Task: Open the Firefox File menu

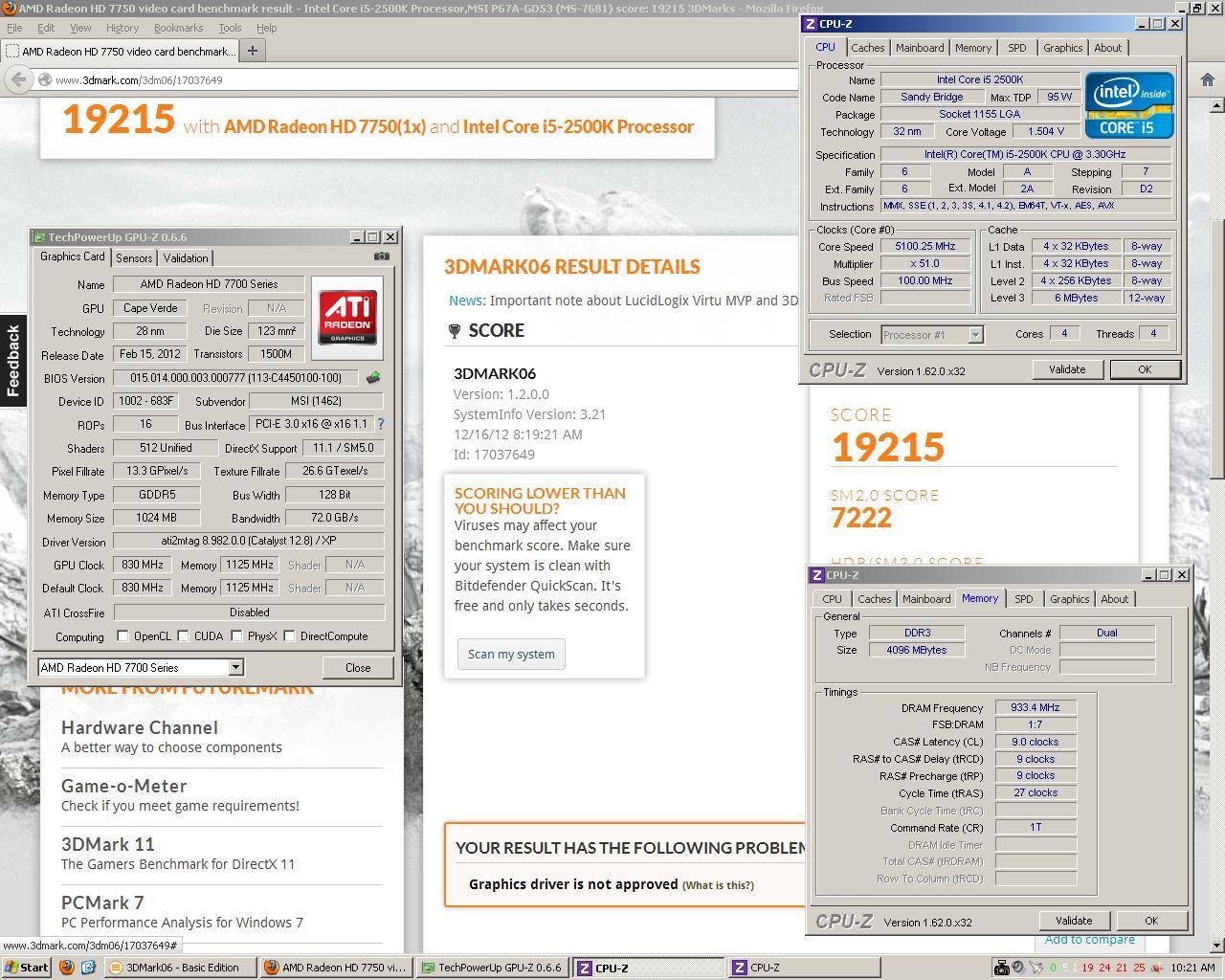Action: pos(14,28)
